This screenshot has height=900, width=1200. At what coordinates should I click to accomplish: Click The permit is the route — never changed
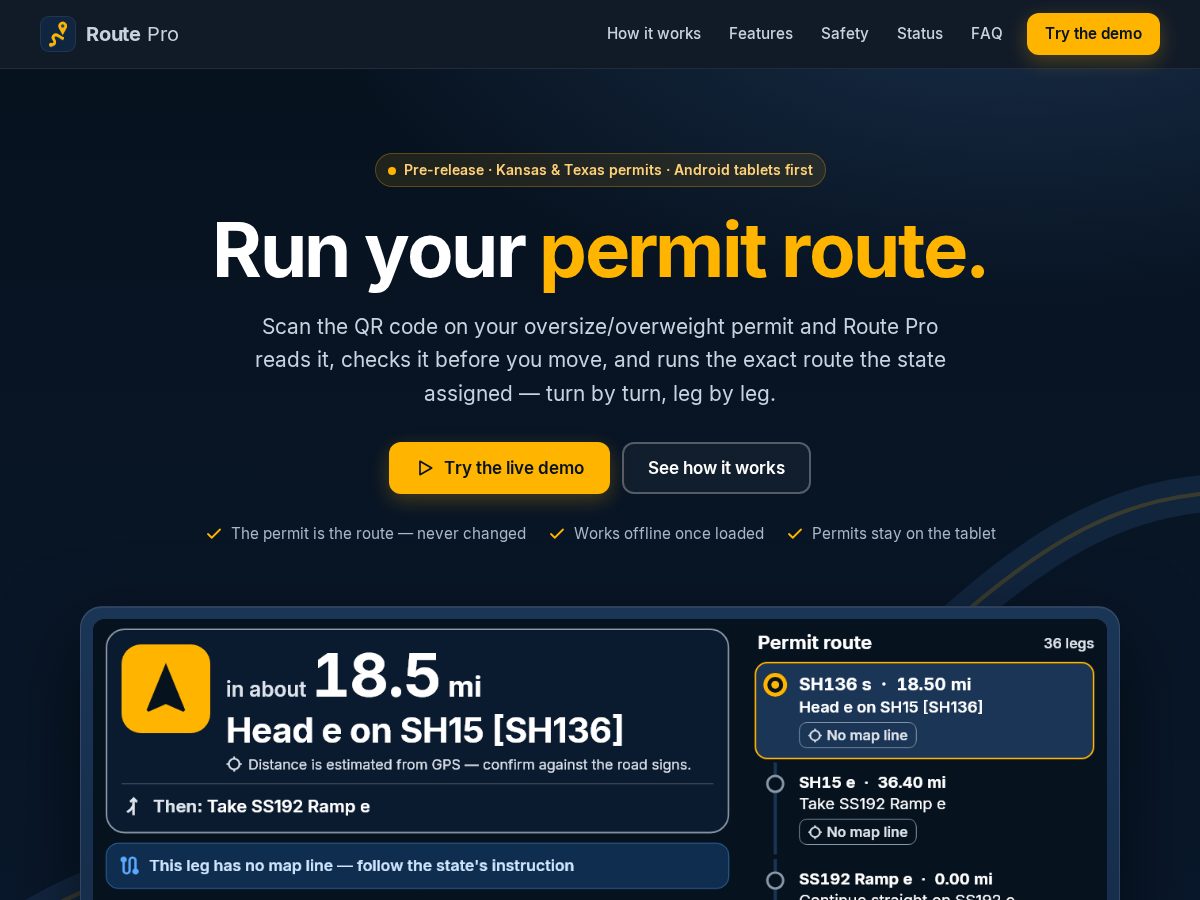[378, 534]
